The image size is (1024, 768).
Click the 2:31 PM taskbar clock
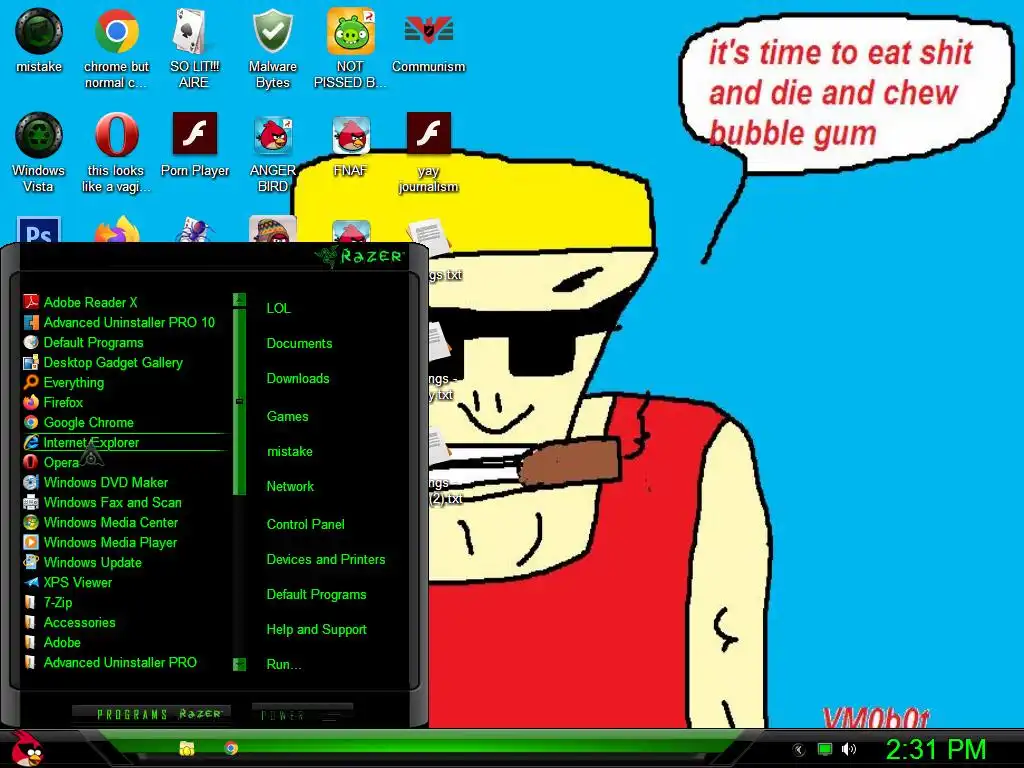[x=935, y=749]
